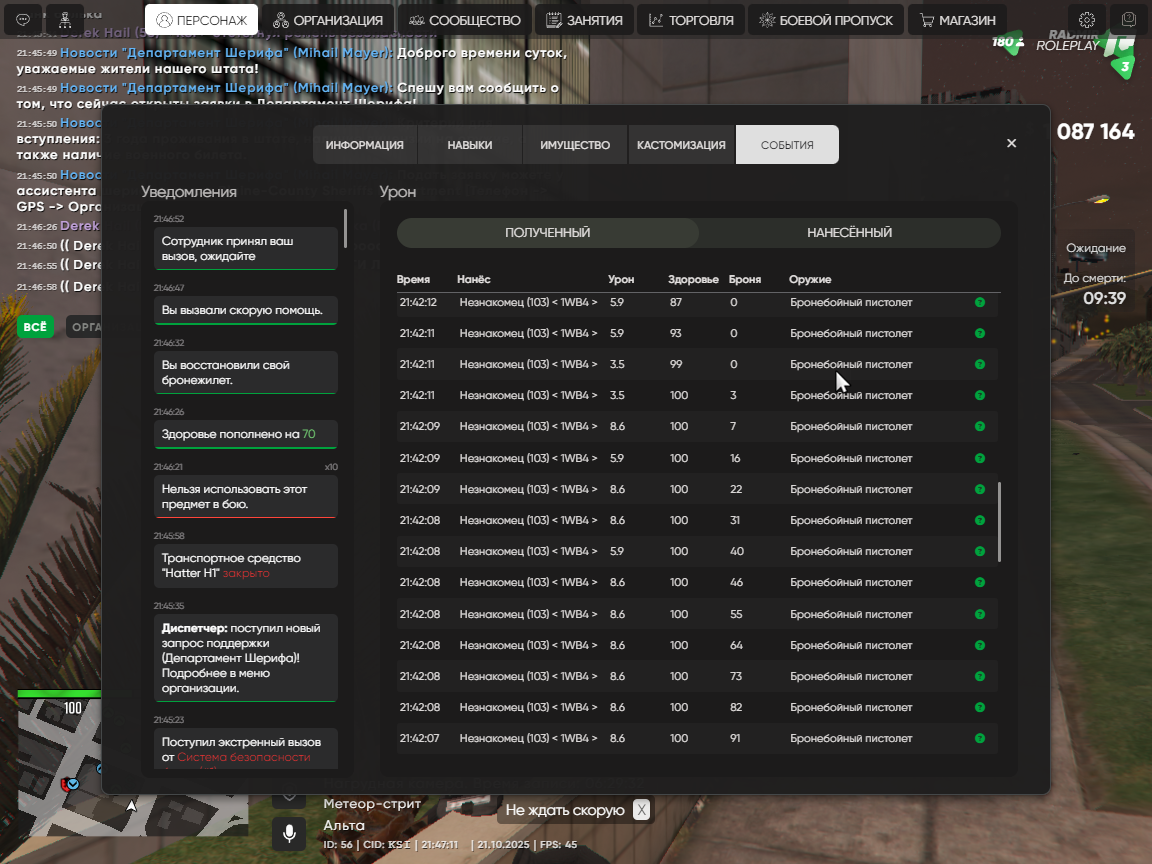Click the damage table scrollbar
Image resolution: width=1152 pixels, height=864 pixels.
(999, 522)
